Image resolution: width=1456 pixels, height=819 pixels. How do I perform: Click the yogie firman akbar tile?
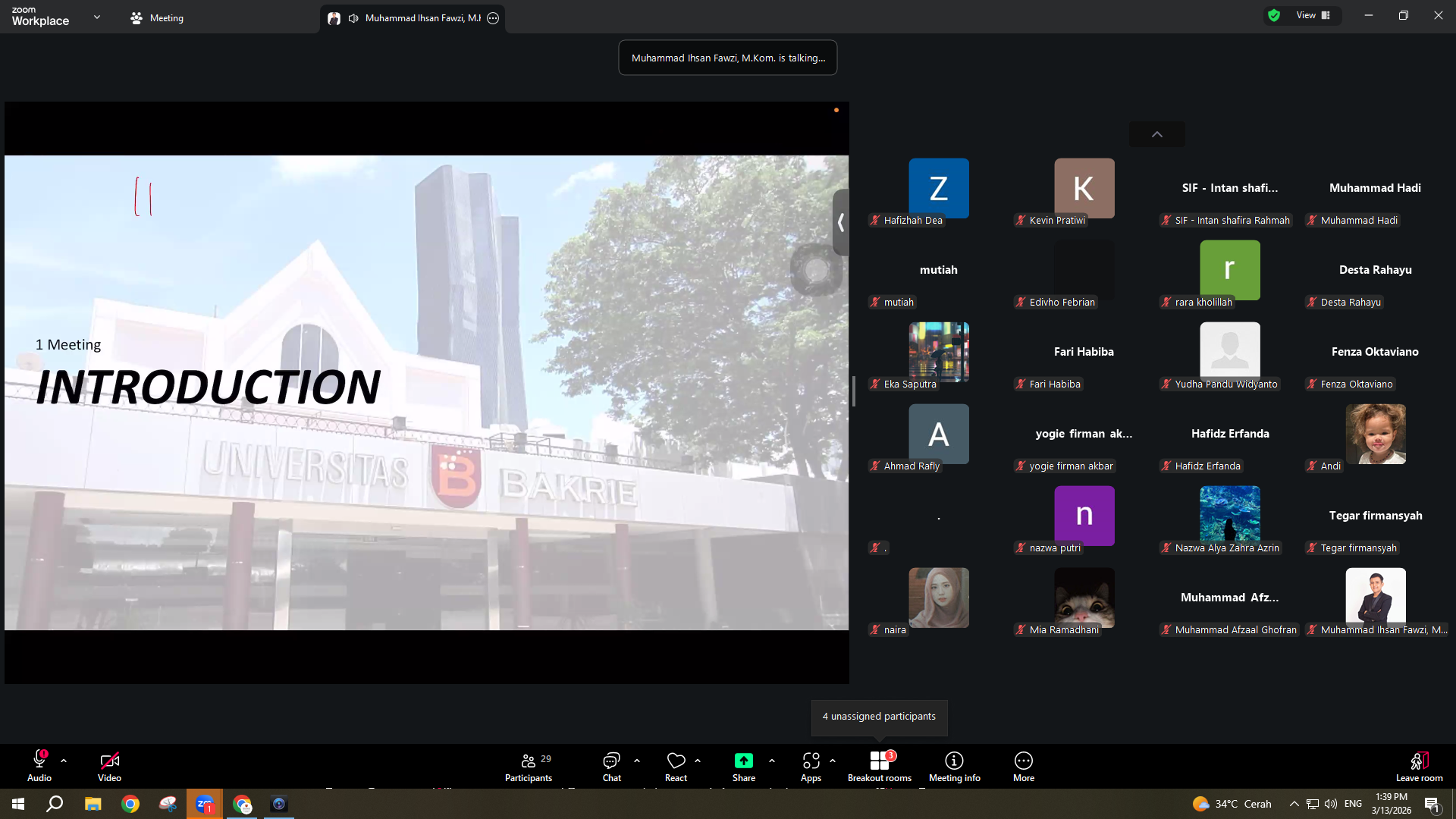(x=1084, y=434)
